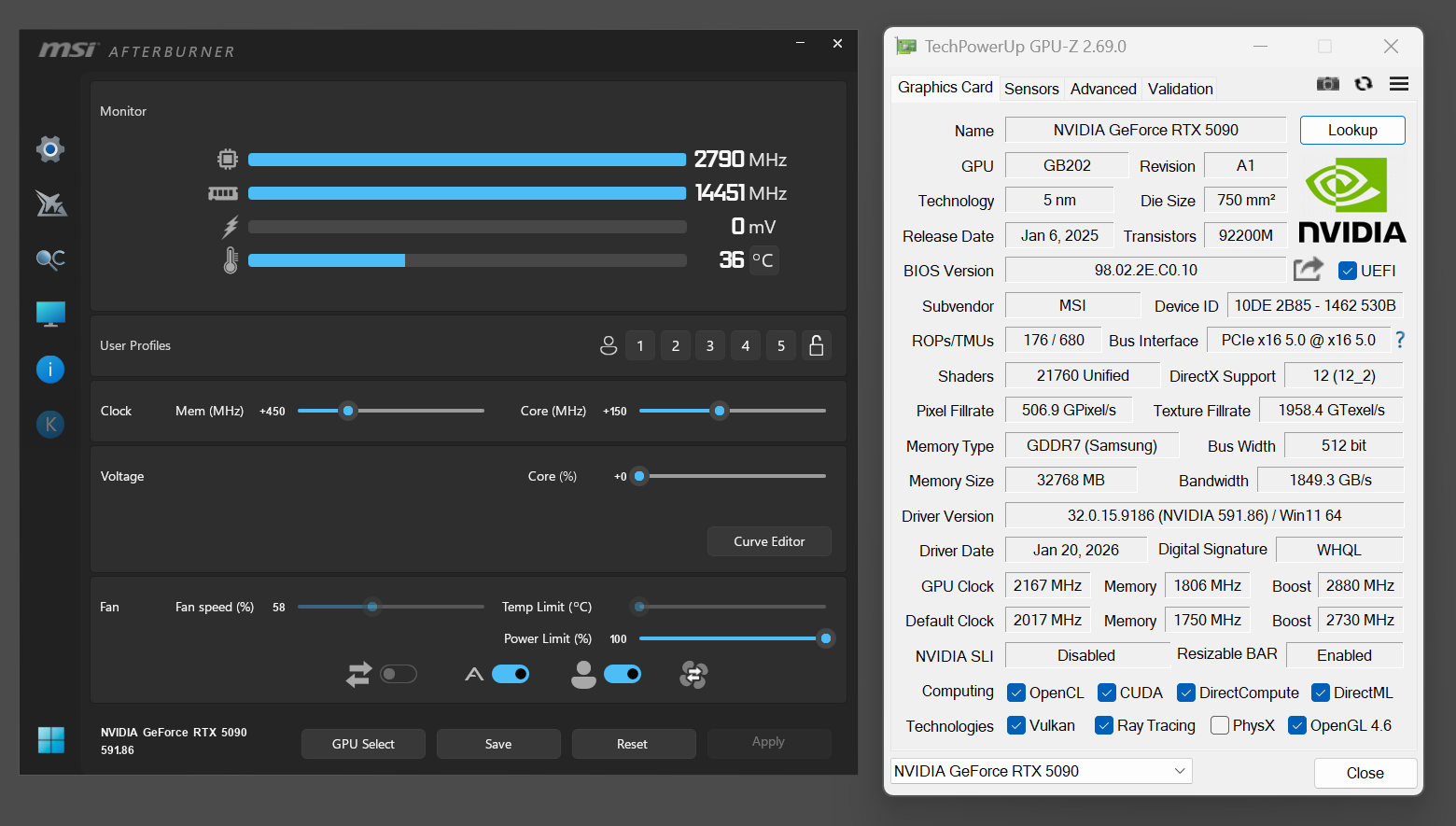Screen dimensions: 1456x826
Task: Select user profile slot 3
Action: tap(710, 345)
